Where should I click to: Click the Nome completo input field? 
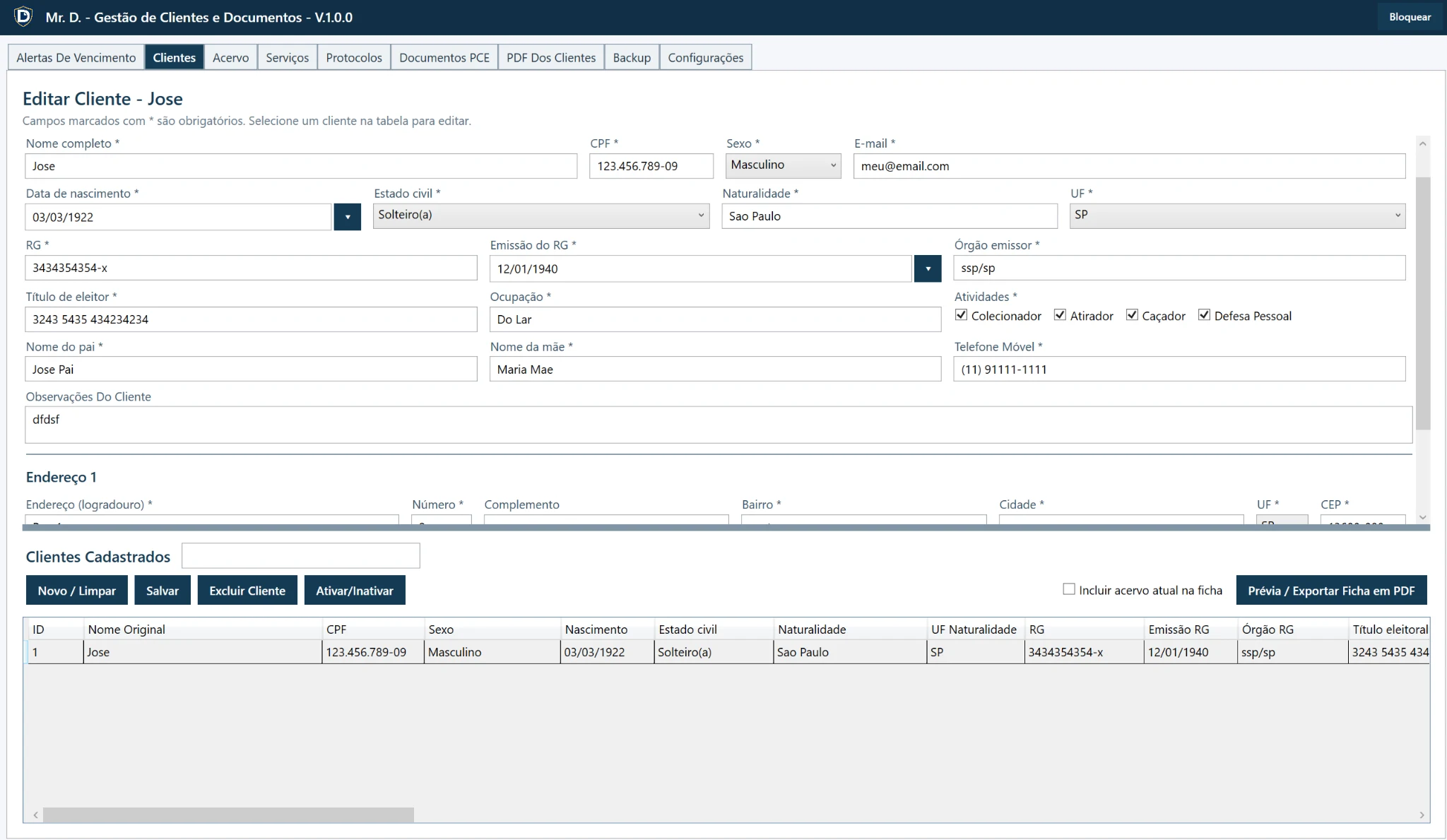pyautogui.click(x=301, y=166)
